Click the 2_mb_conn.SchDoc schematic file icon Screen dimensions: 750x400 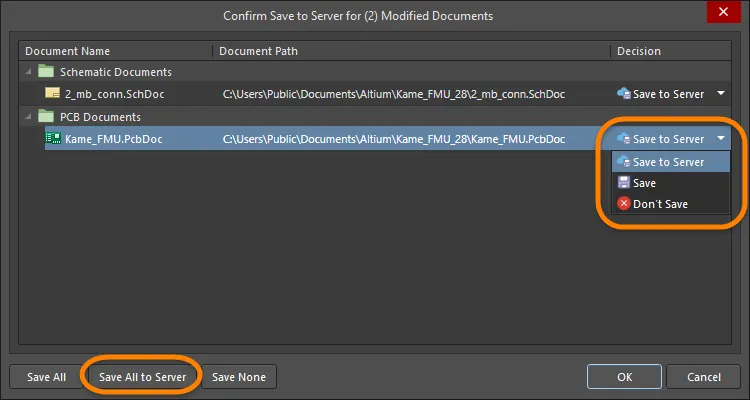(x=53, y=93)
